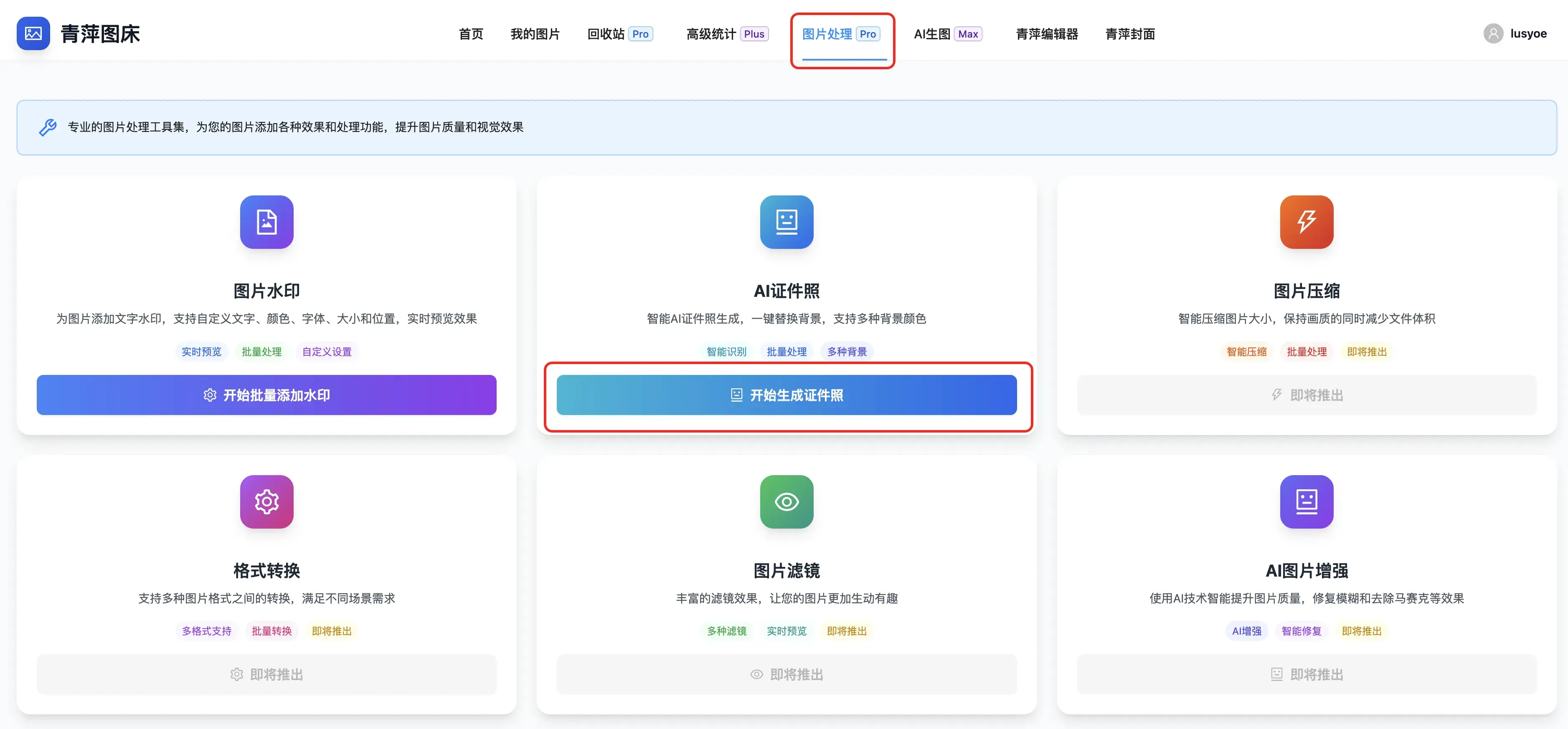
Task: Click the 格式转换 gear icon
Action: coord(266,502)
